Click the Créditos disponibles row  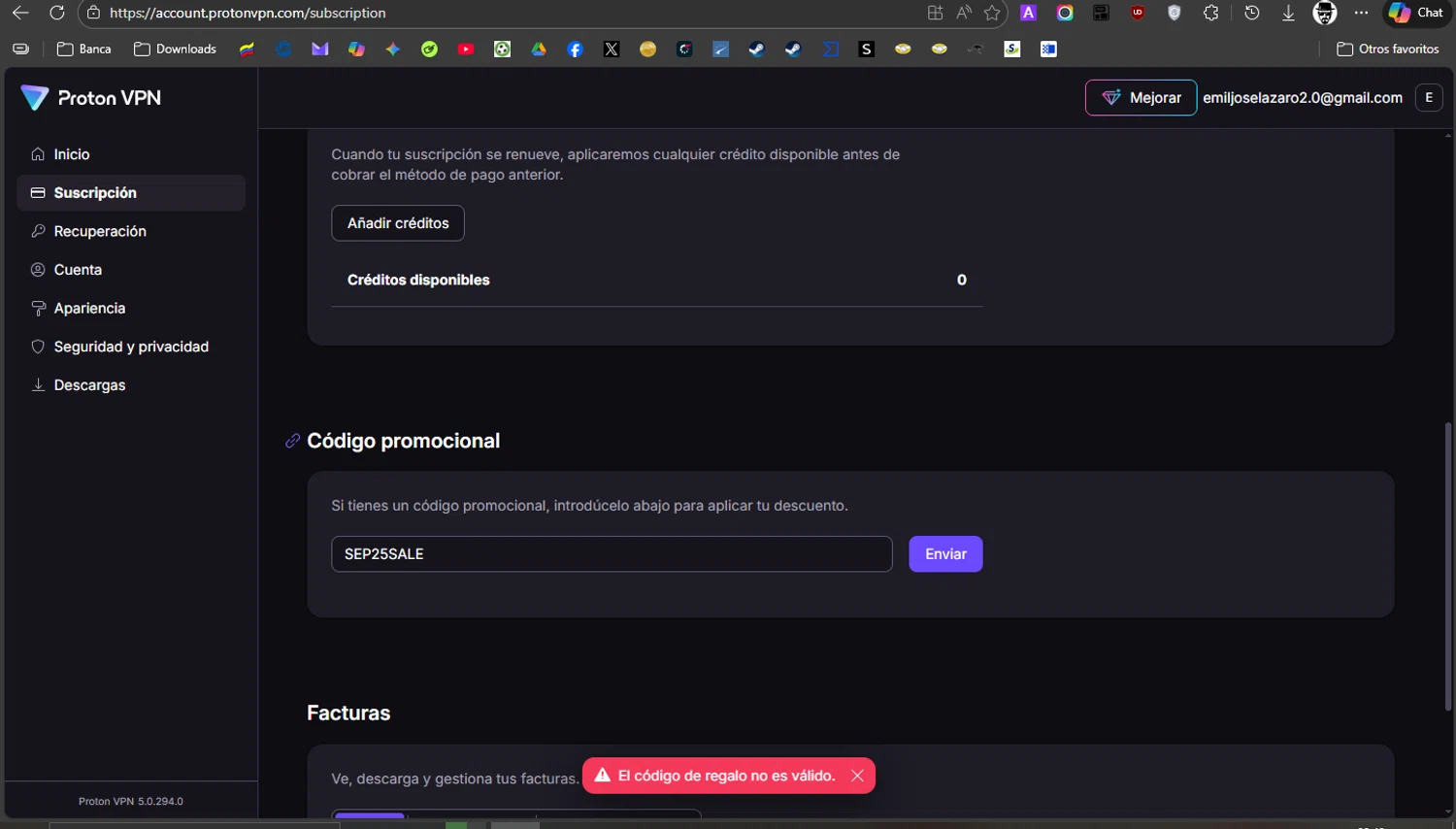[x=657, y=280]
